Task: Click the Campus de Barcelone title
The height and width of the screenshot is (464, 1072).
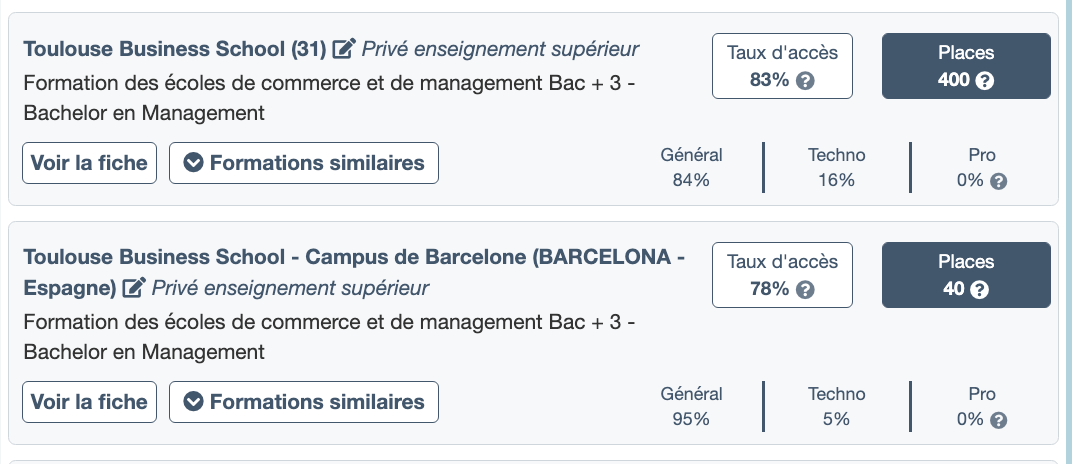Action: pos(353,258)
